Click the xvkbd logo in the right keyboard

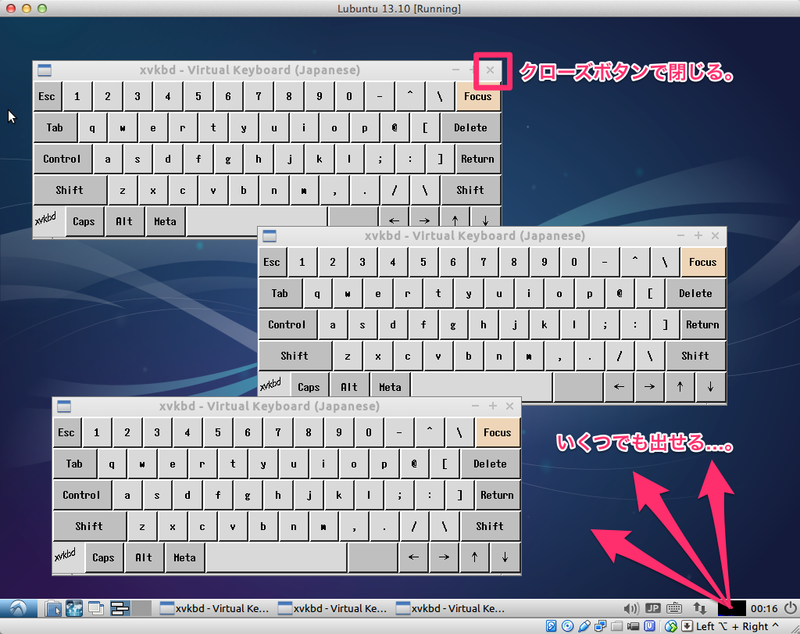point(270,385)
